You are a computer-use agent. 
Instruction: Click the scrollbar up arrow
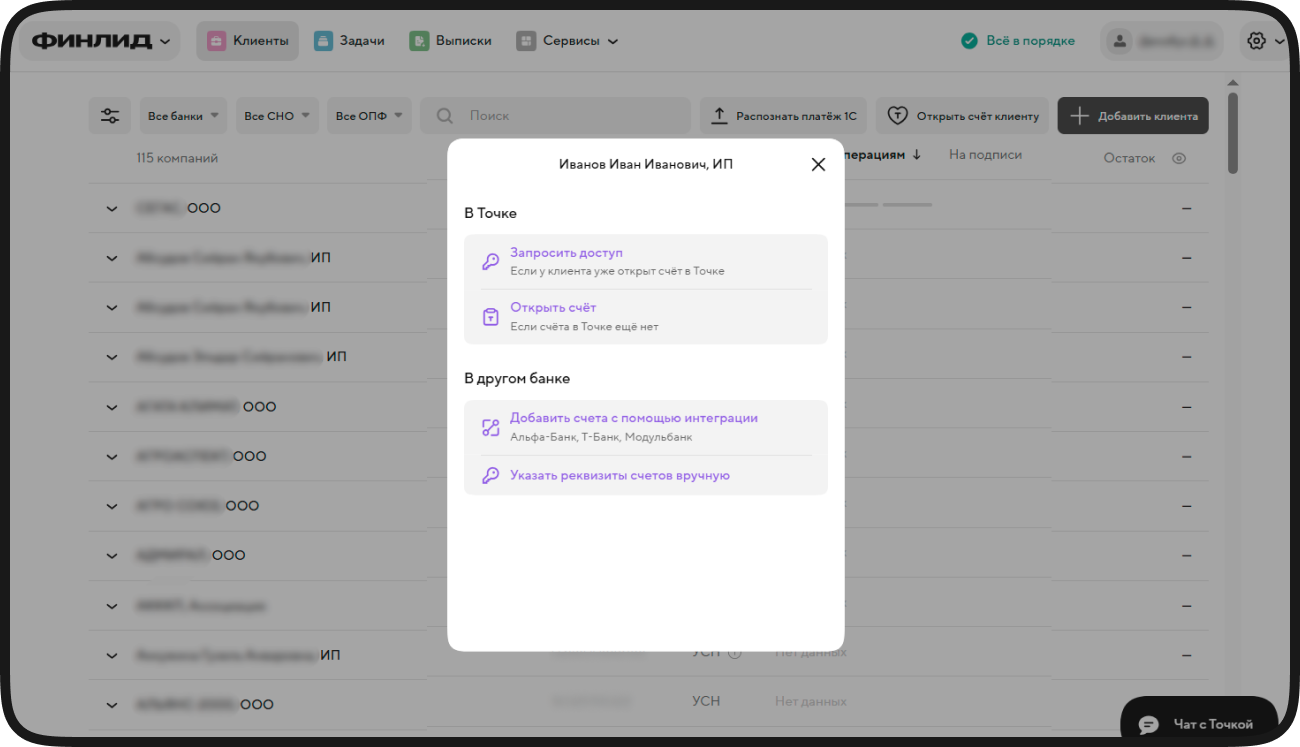[1232, 83]
